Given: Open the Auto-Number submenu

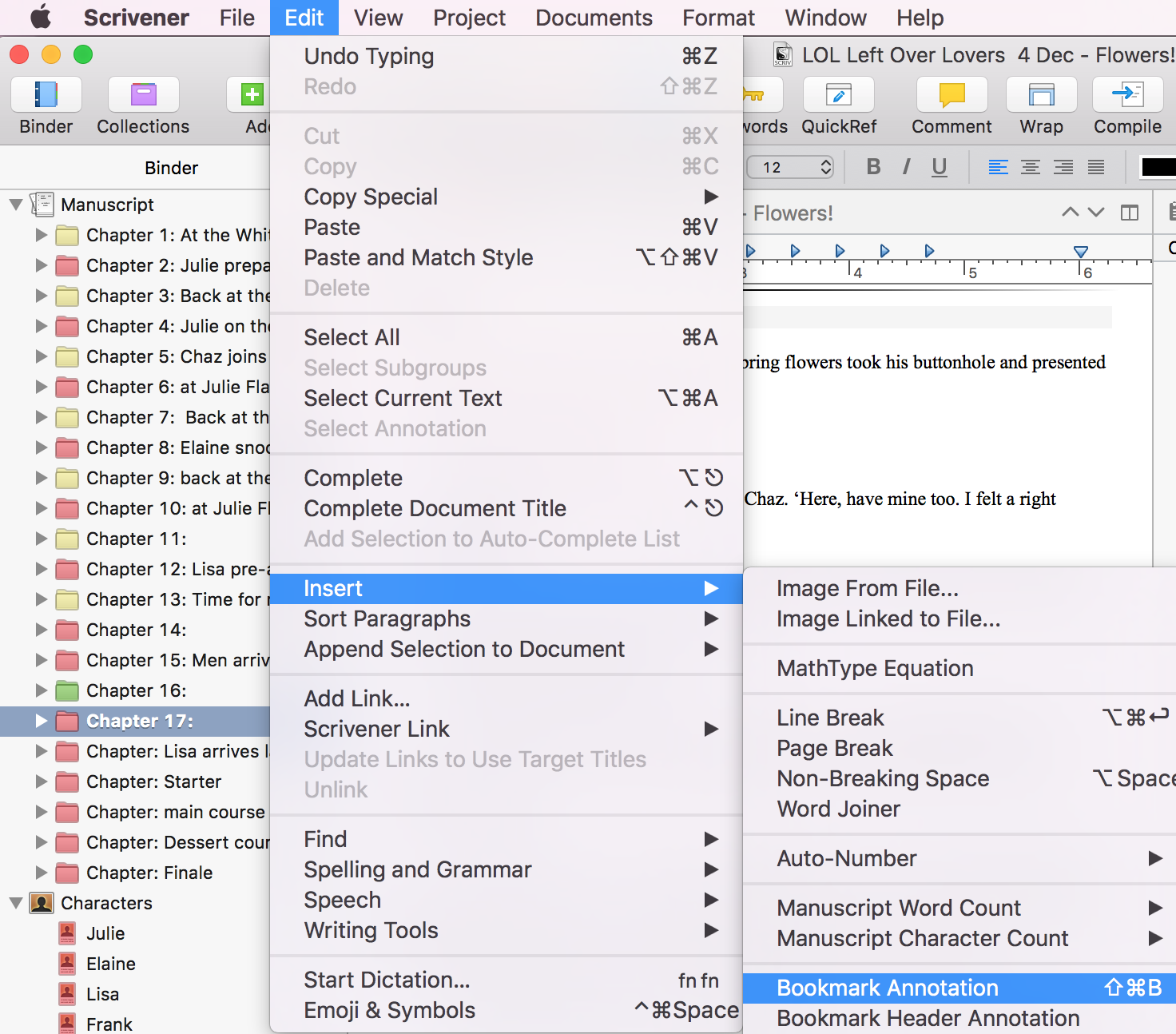Looking at the screenshot, I should pos(959,859).
